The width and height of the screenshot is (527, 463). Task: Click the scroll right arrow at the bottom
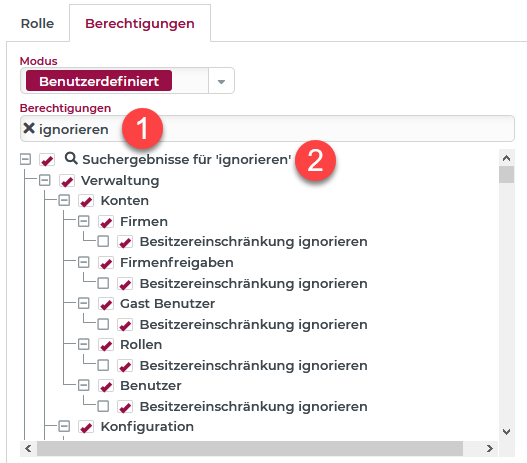490,449
